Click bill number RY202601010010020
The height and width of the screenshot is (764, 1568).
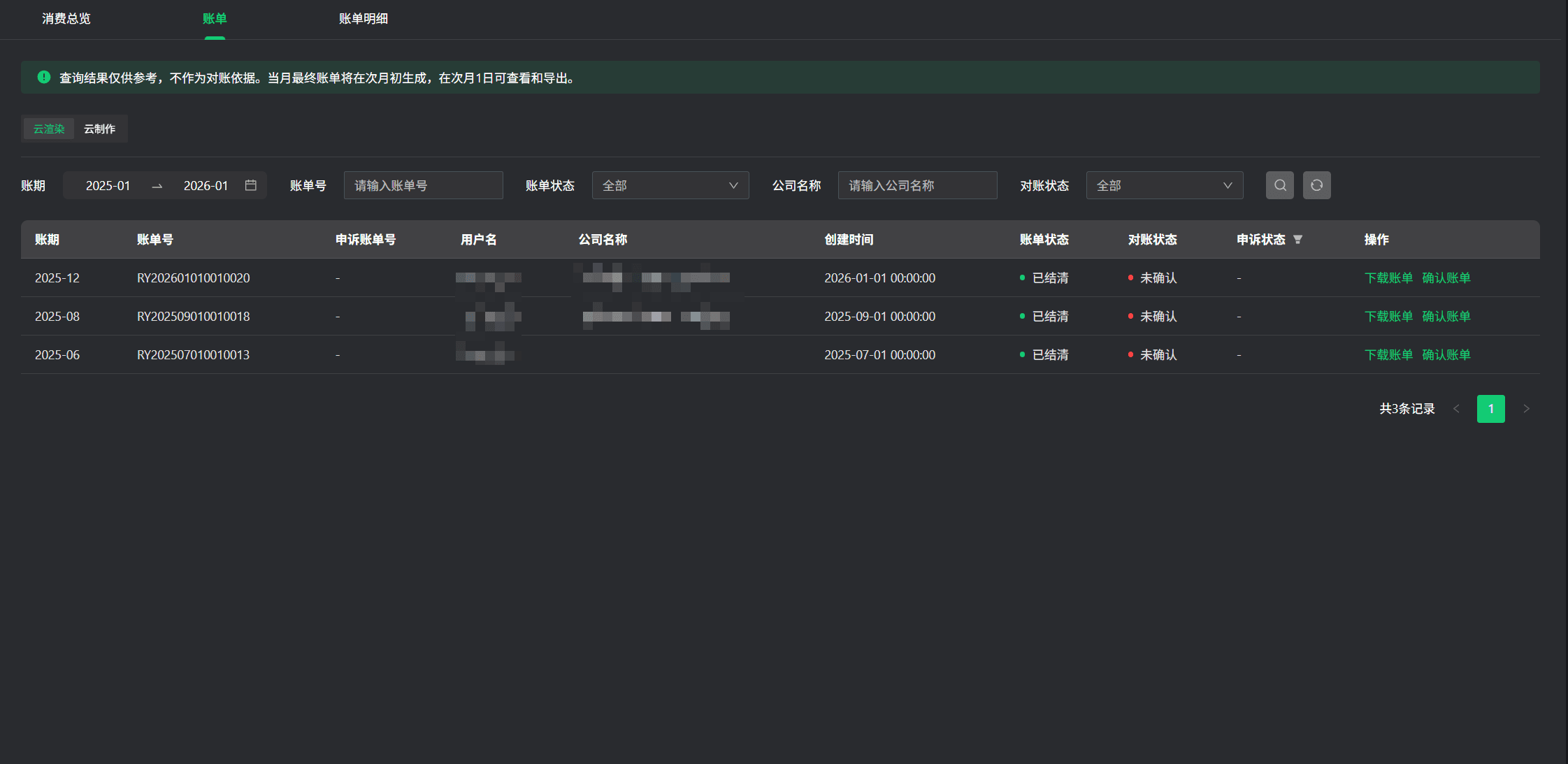coord(194,278)
